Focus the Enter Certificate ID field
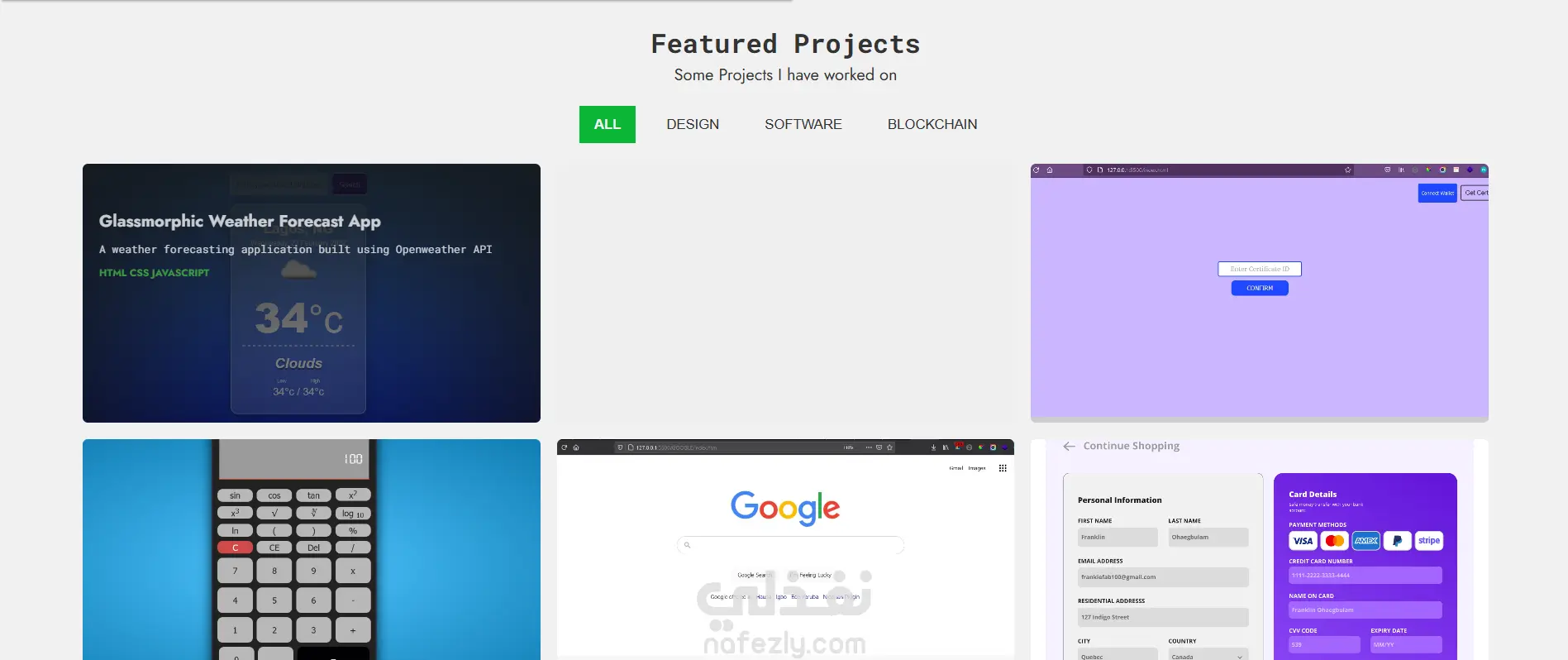The image size is (1568, 660). (1260, 269)
